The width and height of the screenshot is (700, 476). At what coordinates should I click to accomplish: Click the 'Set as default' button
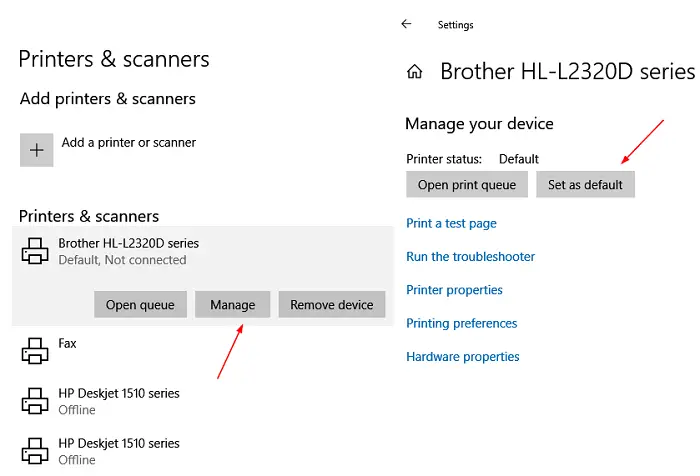[x=585, y=184]
